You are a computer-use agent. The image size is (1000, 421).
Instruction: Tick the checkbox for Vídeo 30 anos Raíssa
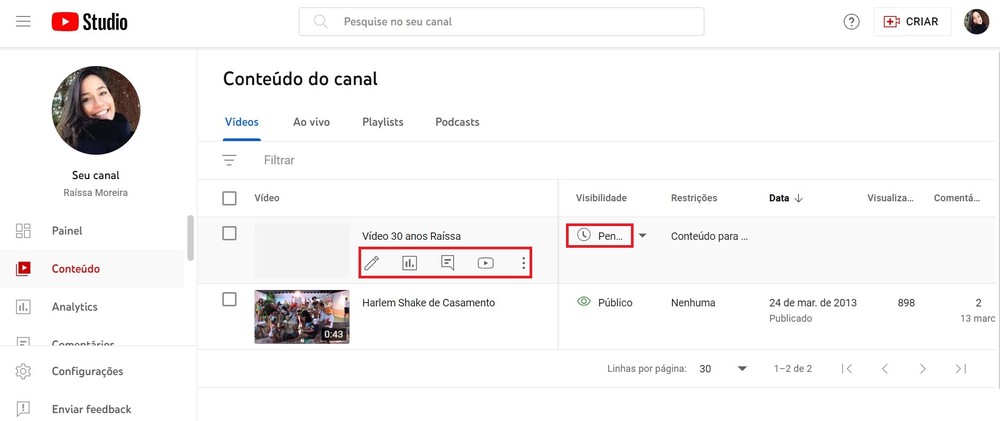click(230, 233)
